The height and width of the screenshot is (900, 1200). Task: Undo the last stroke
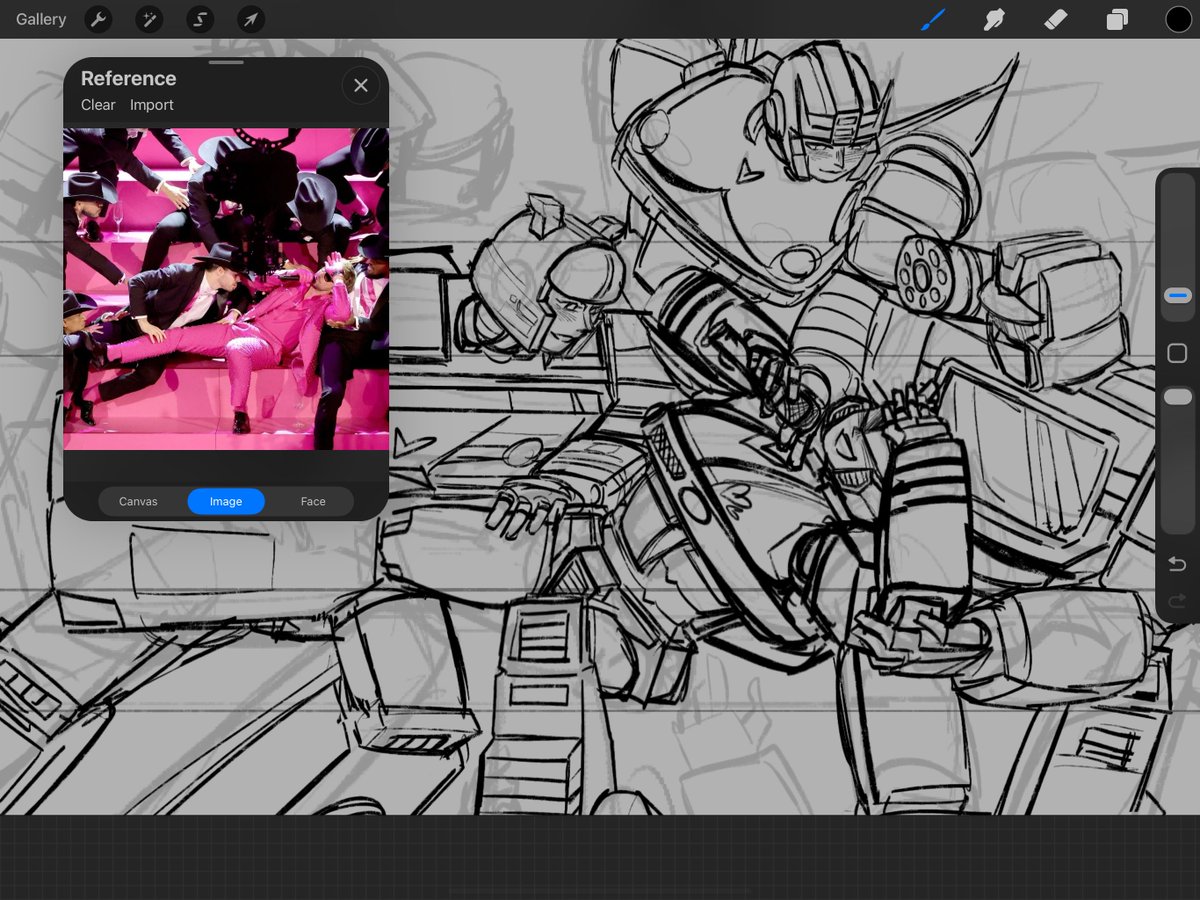point(1177,565)
